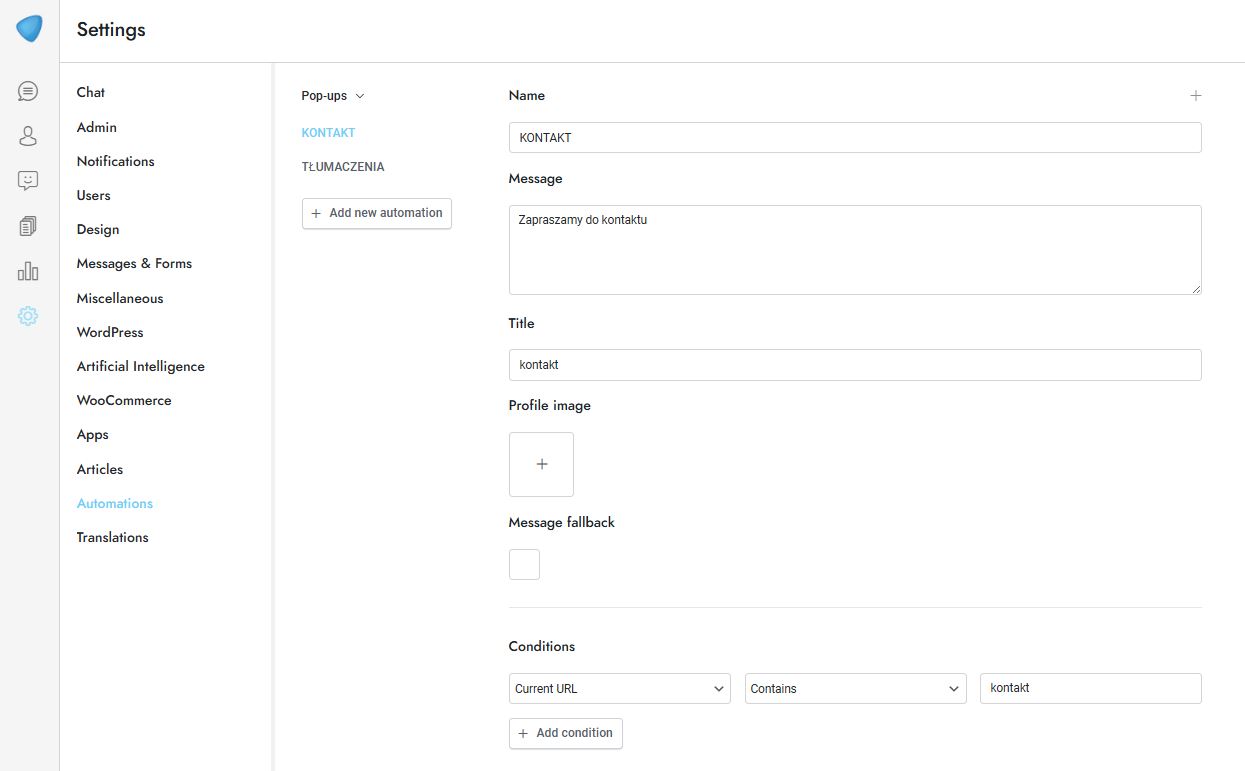Click the Title input field
Viewport: 1245px width, 771px height.
[854, 365]
